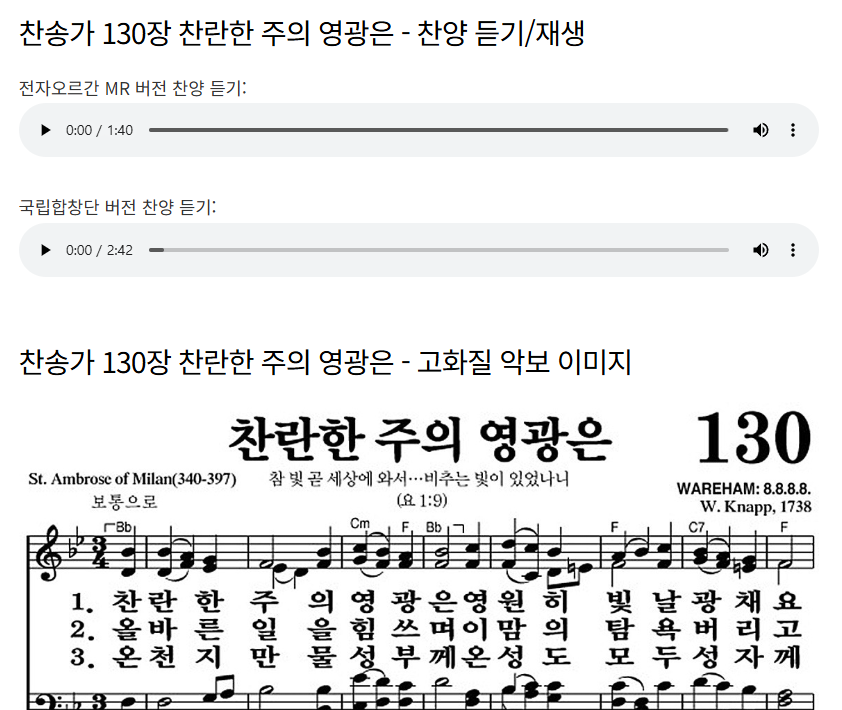Seek within the 2:42 choir audio progress bar
Screen dimensions: 842x710
(x=438, y=250)
